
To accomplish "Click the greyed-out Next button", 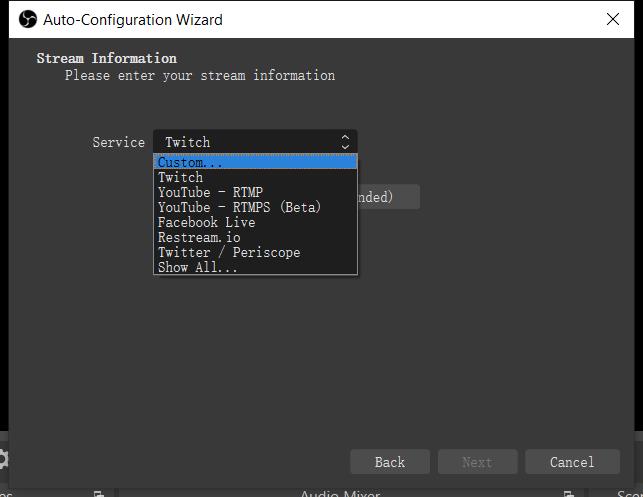I will [x=476, y=461].
